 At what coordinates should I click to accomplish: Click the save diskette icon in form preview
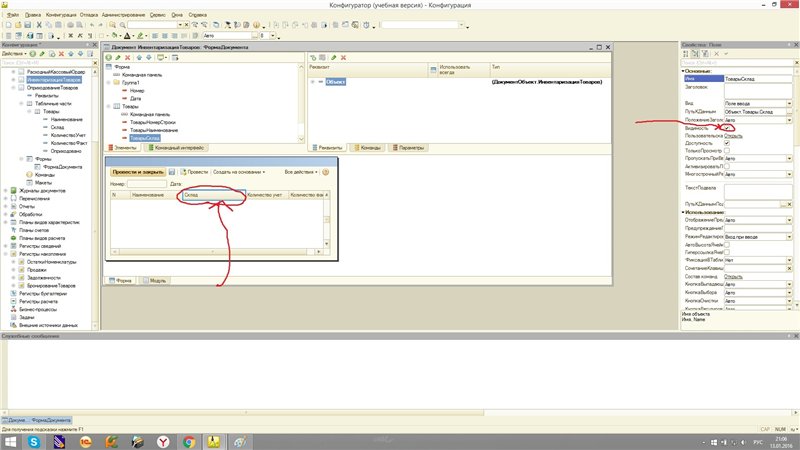(170, 172)
